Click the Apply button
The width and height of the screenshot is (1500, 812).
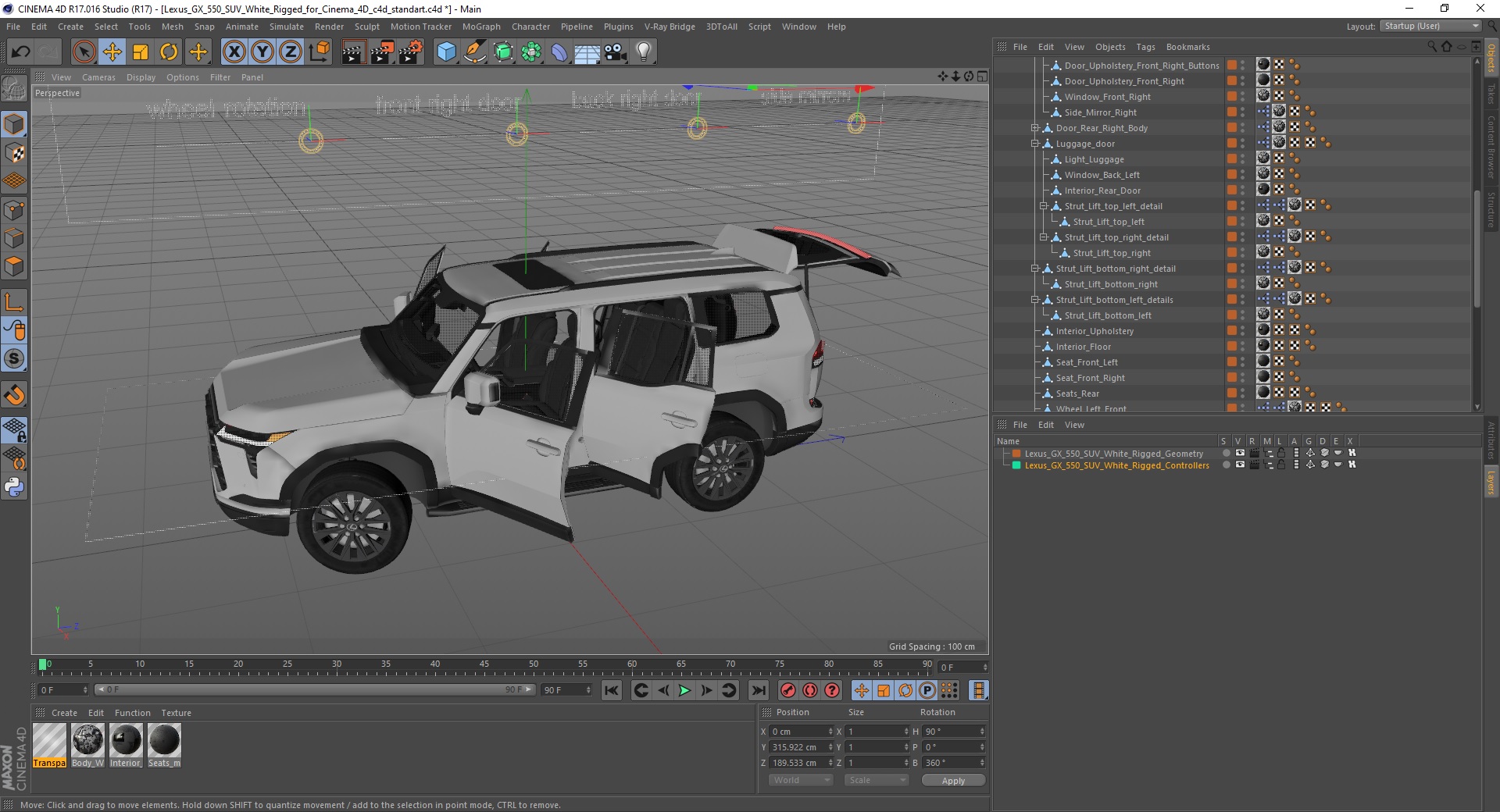pos(953,781)
